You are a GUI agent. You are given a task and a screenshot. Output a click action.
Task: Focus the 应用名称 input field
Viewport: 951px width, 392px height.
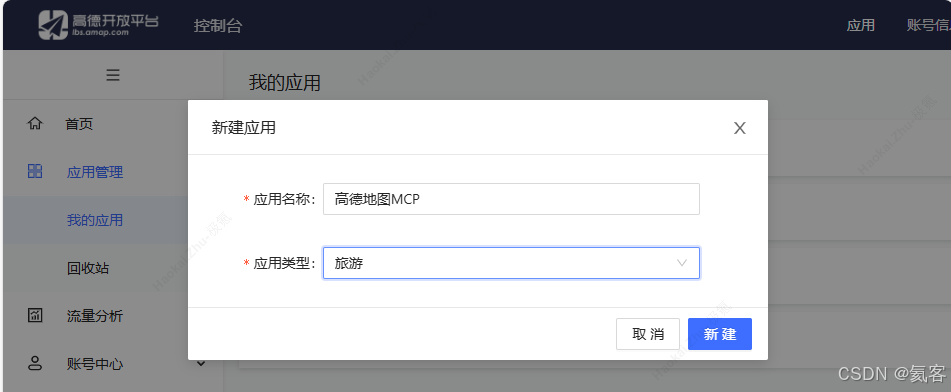(x=511, y=199)
